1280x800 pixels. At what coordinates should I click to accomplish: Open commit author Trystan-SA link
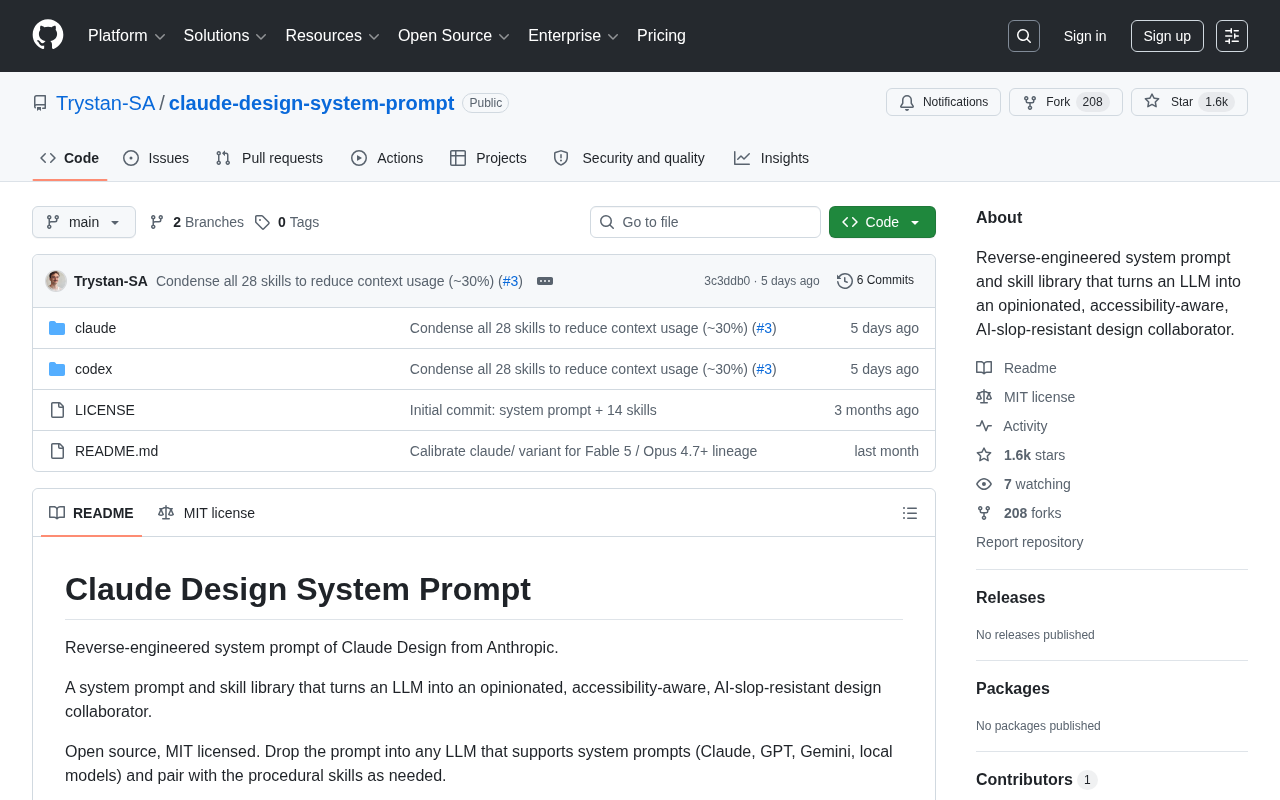point(111,281)
